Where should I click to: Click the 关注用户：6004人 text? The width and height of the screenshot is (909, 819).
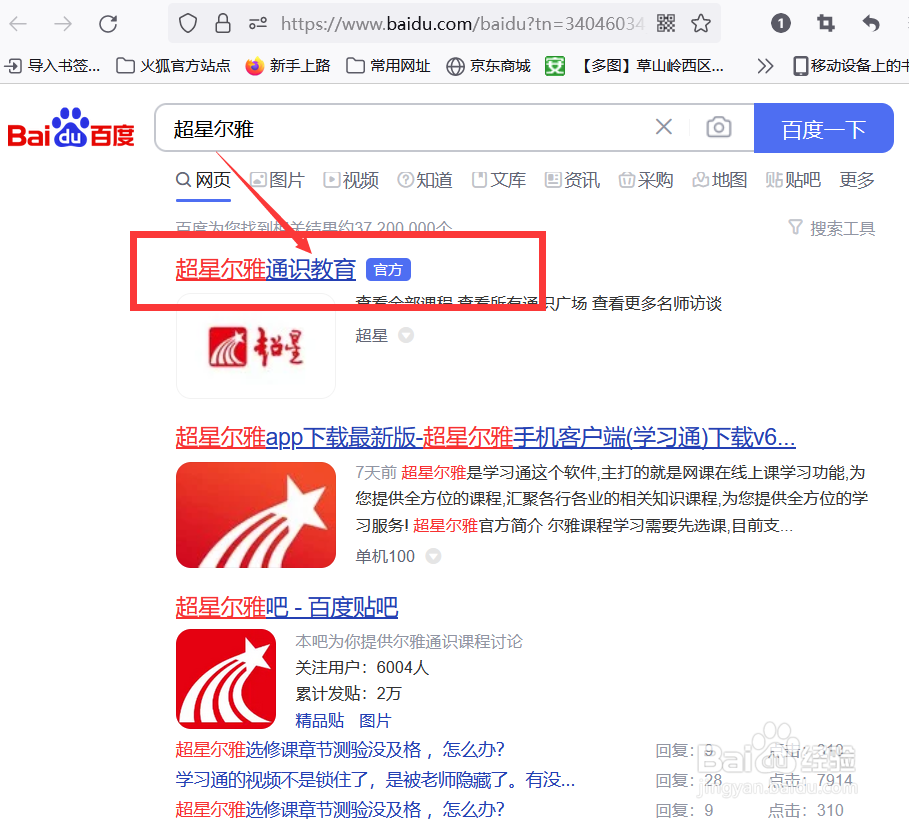362,668
